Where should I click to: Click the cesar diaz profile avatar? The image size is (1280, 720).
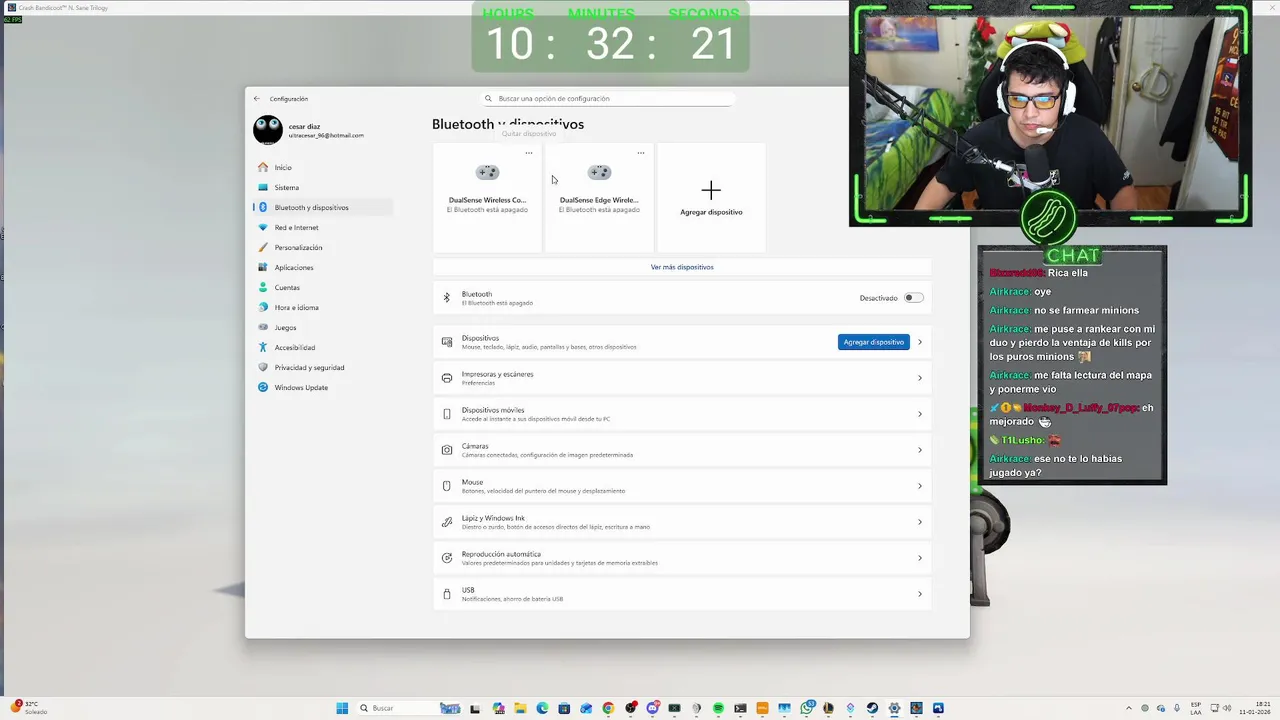[x=268, y=130]
